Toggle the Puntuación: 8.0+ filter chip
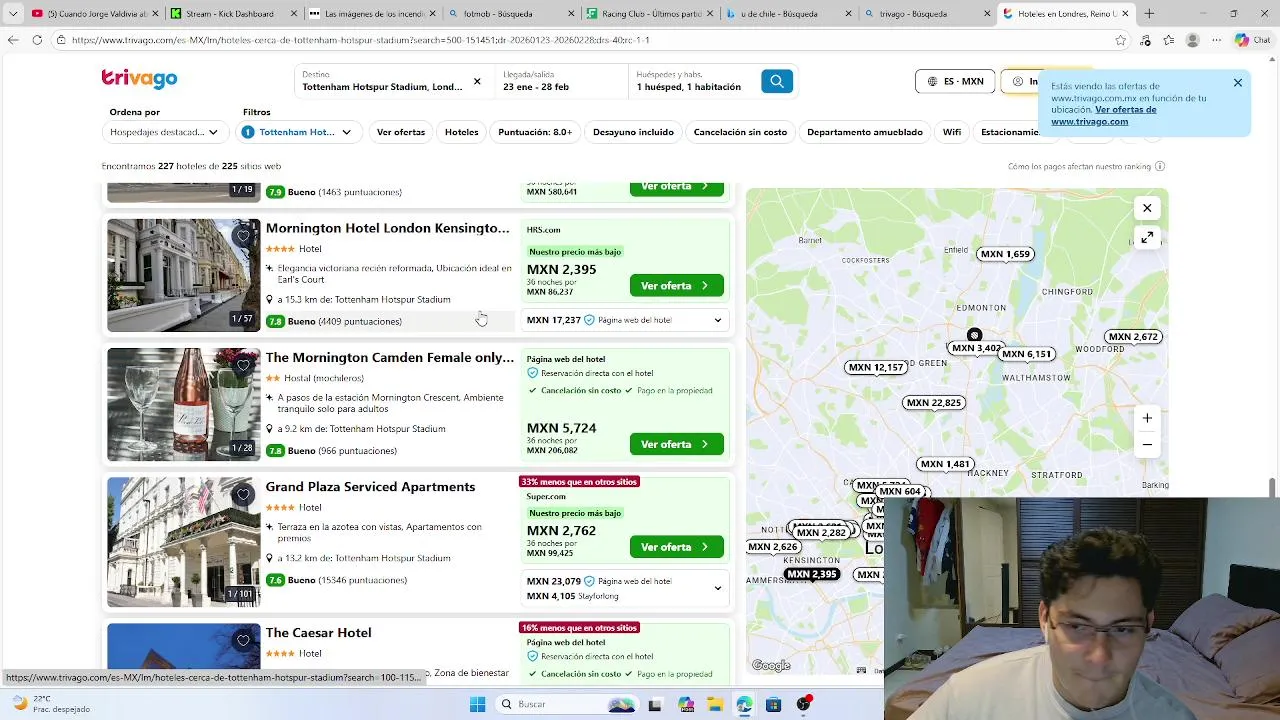Image resolution: width=1280 pixels, height=720 pixels. (x=535, y=132)
